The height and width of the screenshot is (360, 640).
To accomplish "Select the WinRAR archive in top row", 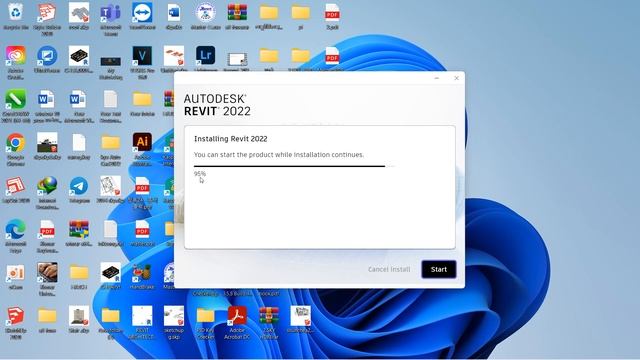I will (237, 16).
